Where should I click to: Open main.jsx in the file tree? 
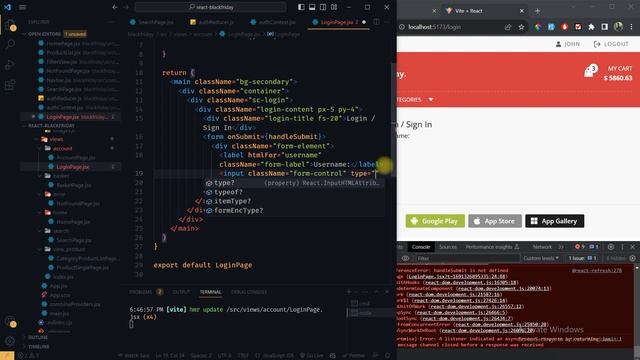(x=59, y=313)
